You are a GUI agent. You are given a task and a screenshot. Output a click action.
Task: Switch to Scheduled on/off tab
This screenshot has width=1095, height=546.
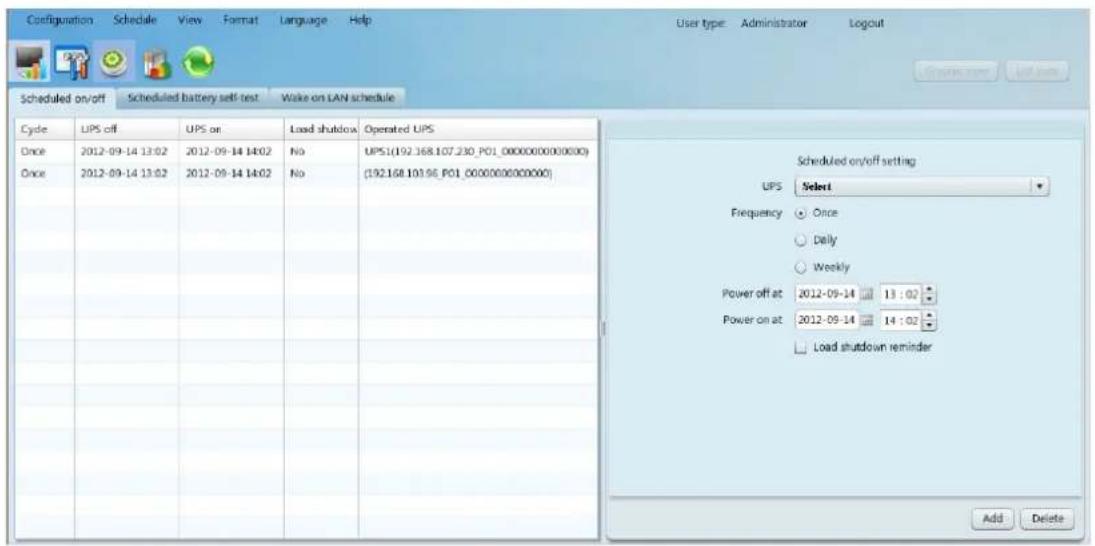click(64, 98)
